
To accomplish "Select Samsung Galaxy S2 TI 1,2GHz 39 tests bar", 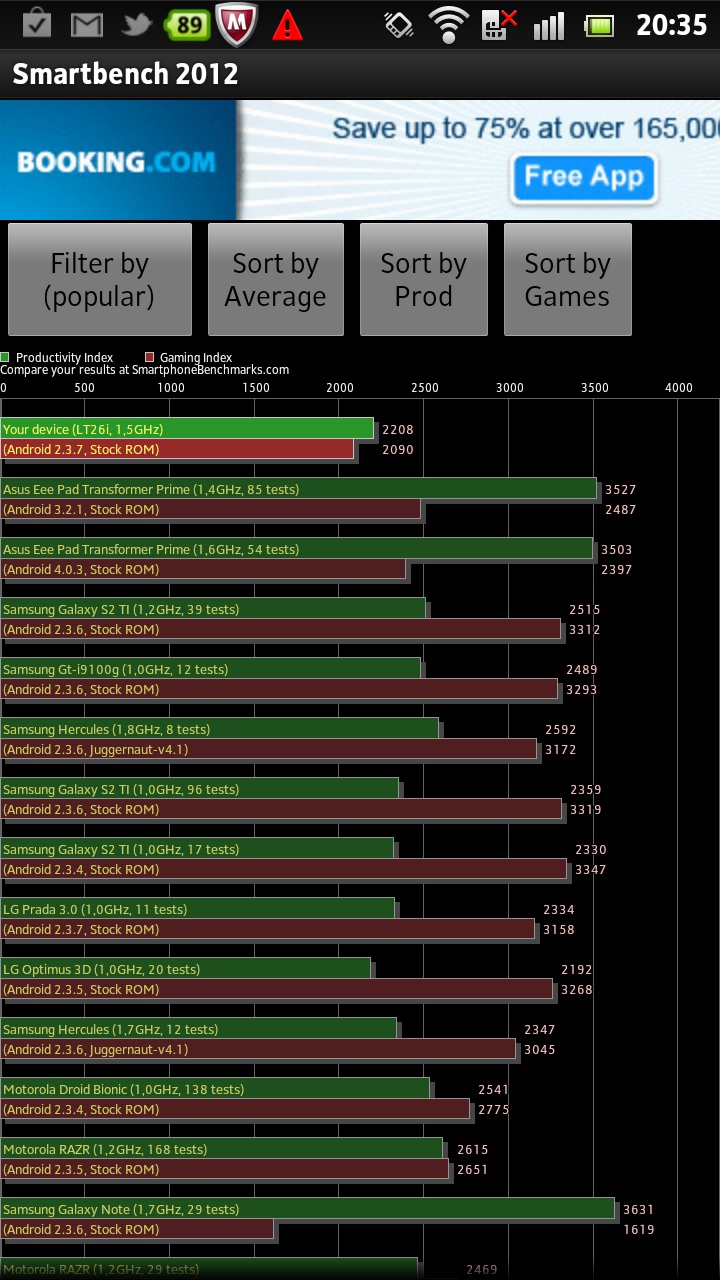I will [x=213, y=608].
